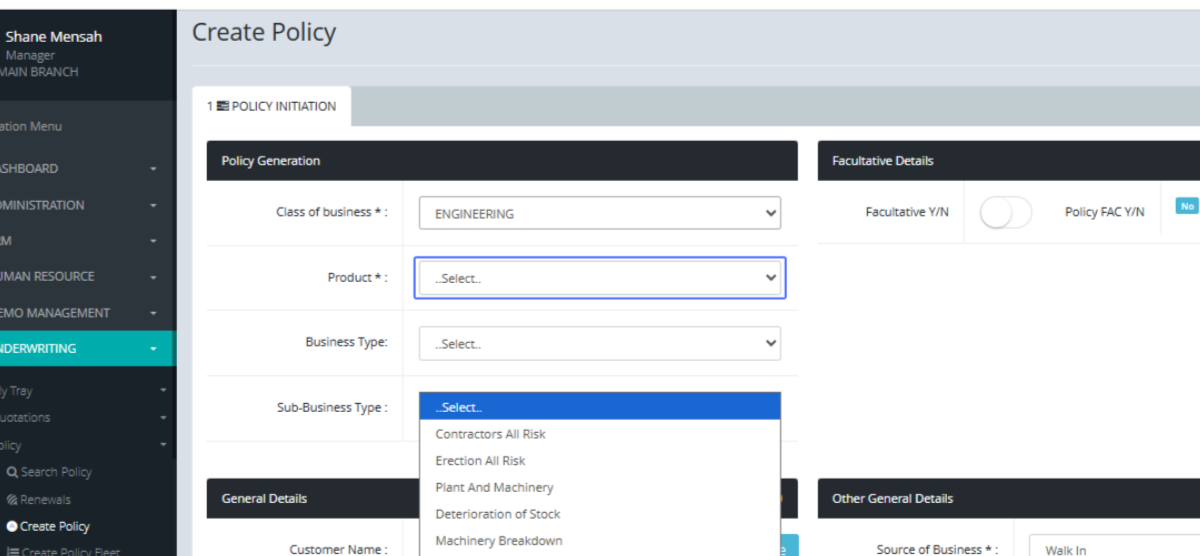Expand the Dashboard sidebar menu
The image size is (1200, 556).
[x=80, y=169]
